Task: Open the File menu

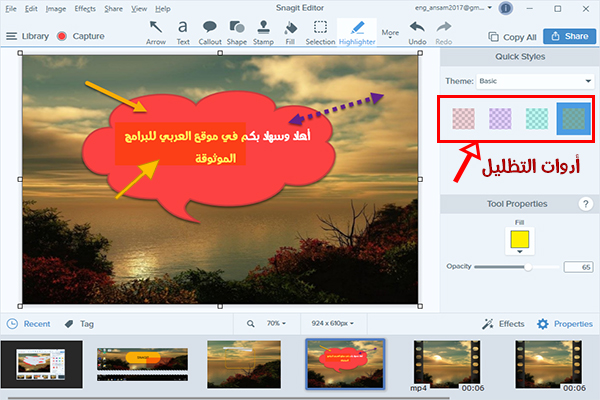Action: coord(11,9)
